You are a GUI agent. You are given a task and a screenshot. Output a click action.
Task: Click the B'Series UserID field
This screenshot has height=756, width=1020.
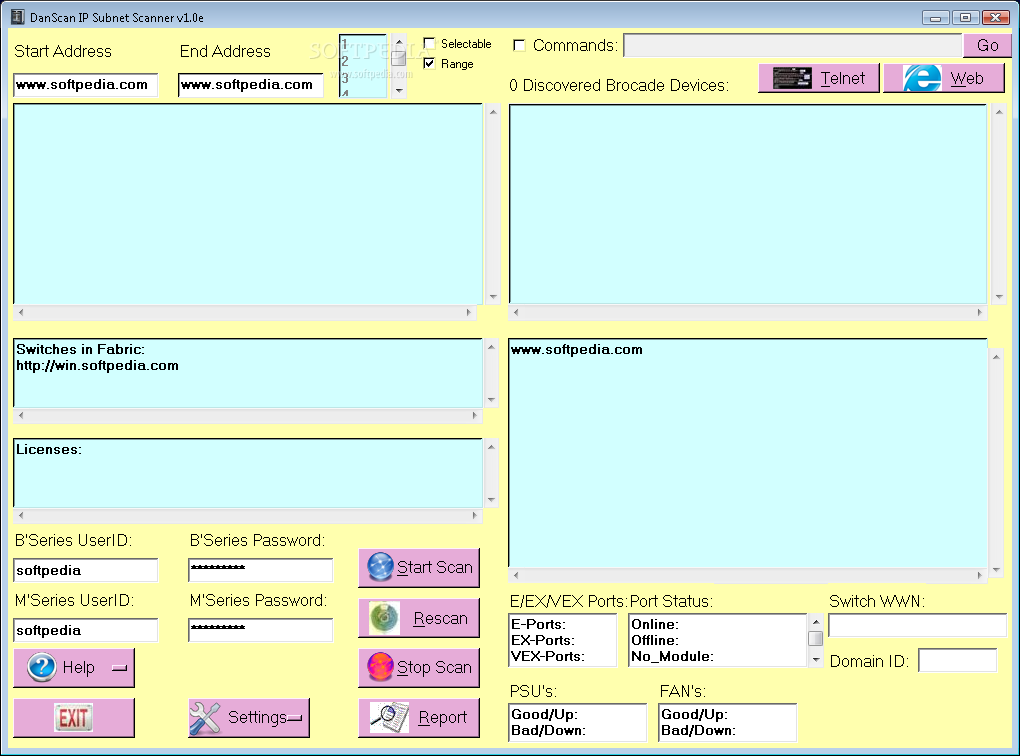click(85, 570)
